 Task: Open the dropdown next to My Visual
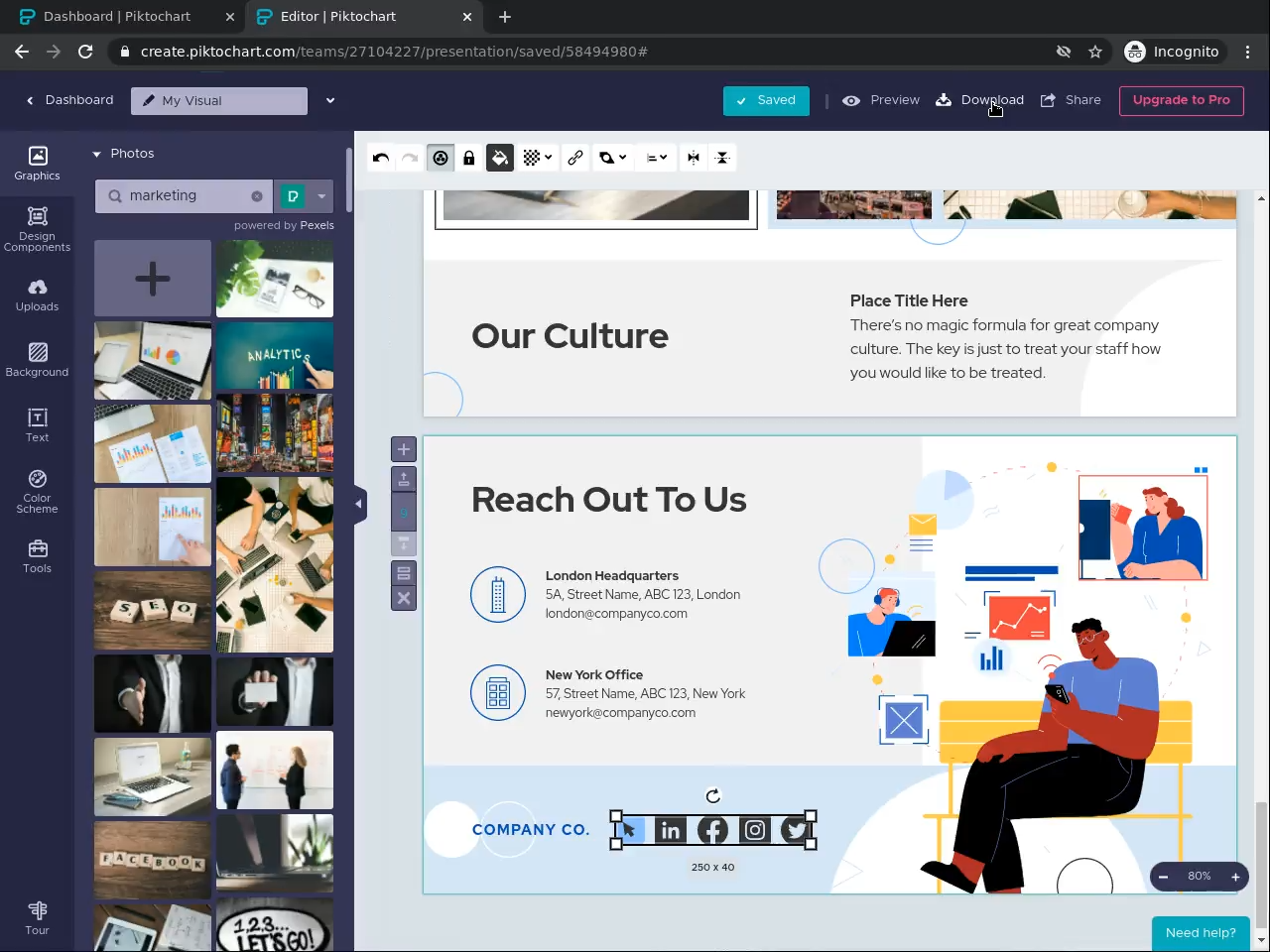330,100
